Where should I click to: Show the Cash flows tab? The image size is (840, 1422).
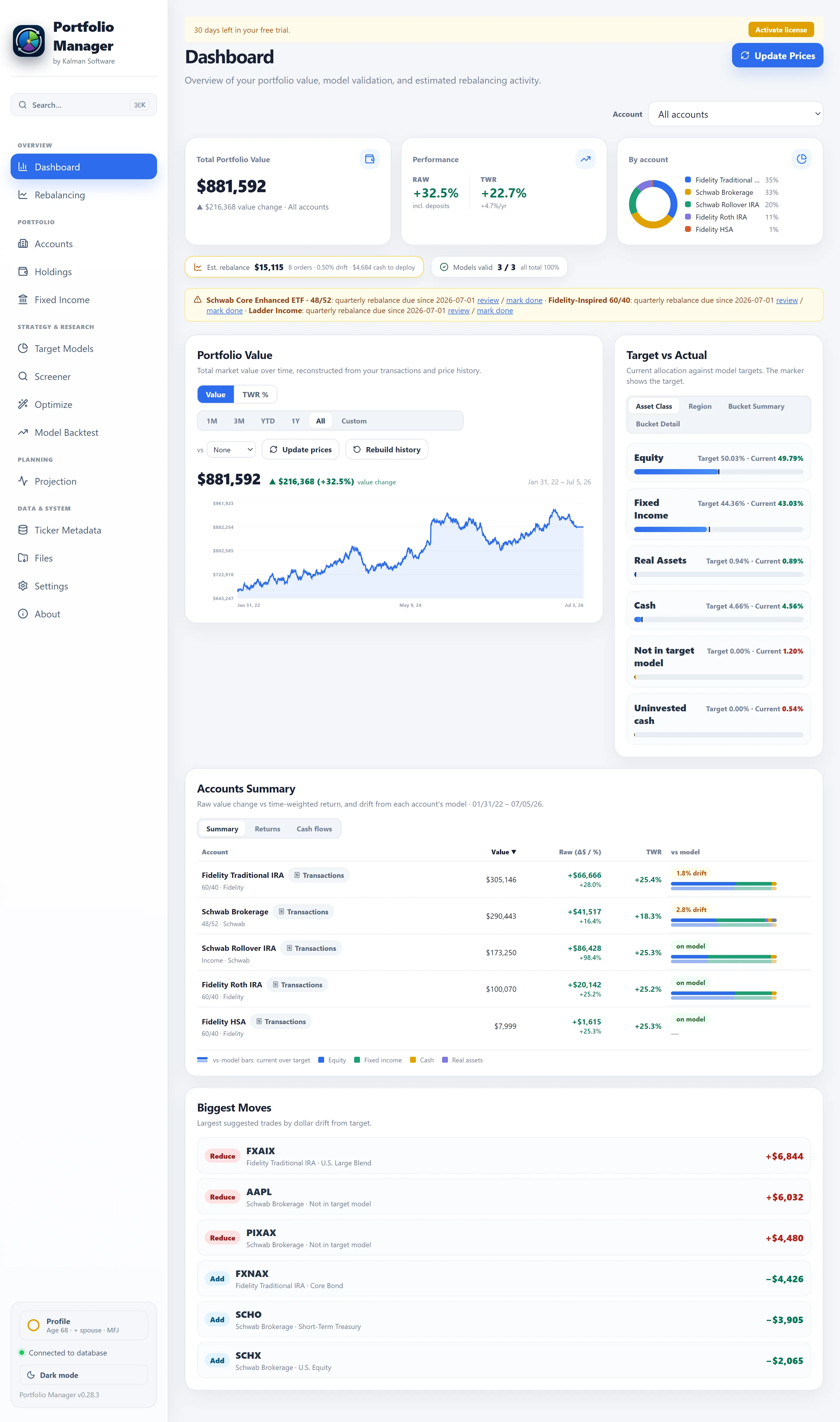(314, 828)
